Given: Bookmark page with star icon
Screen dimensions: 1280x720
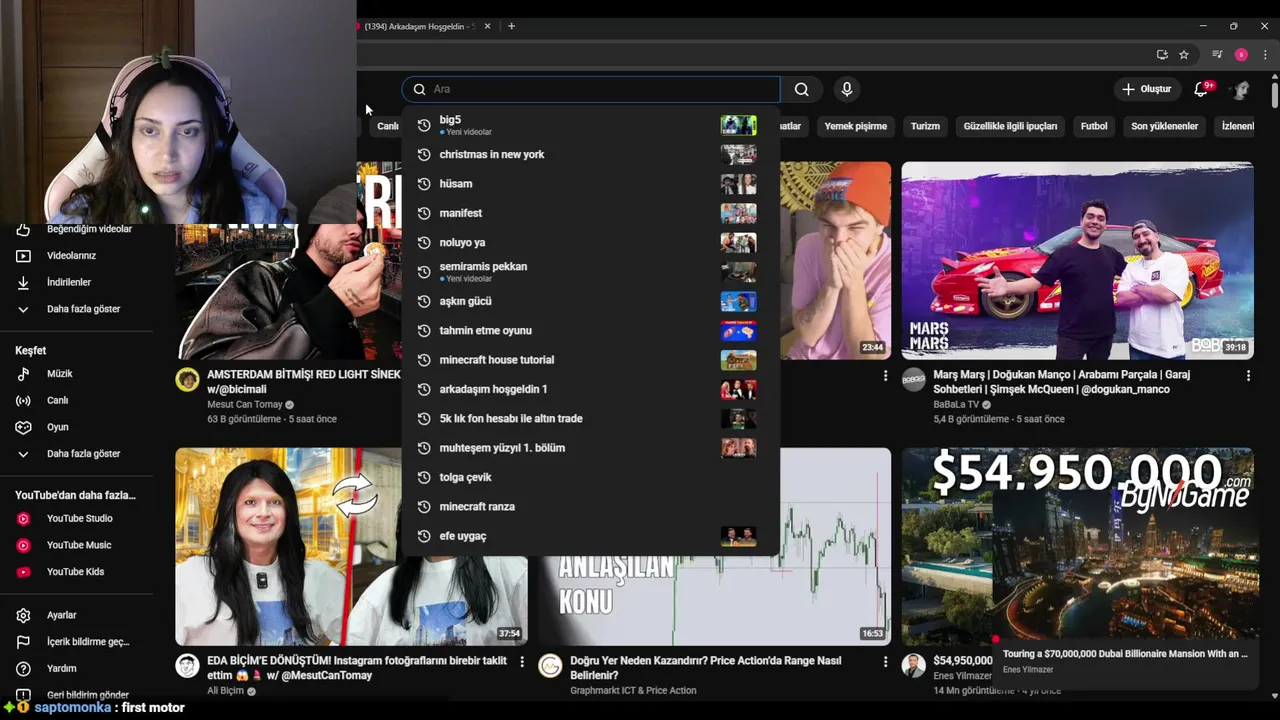Looking at the screenshot, I should tap(1184, 55).
